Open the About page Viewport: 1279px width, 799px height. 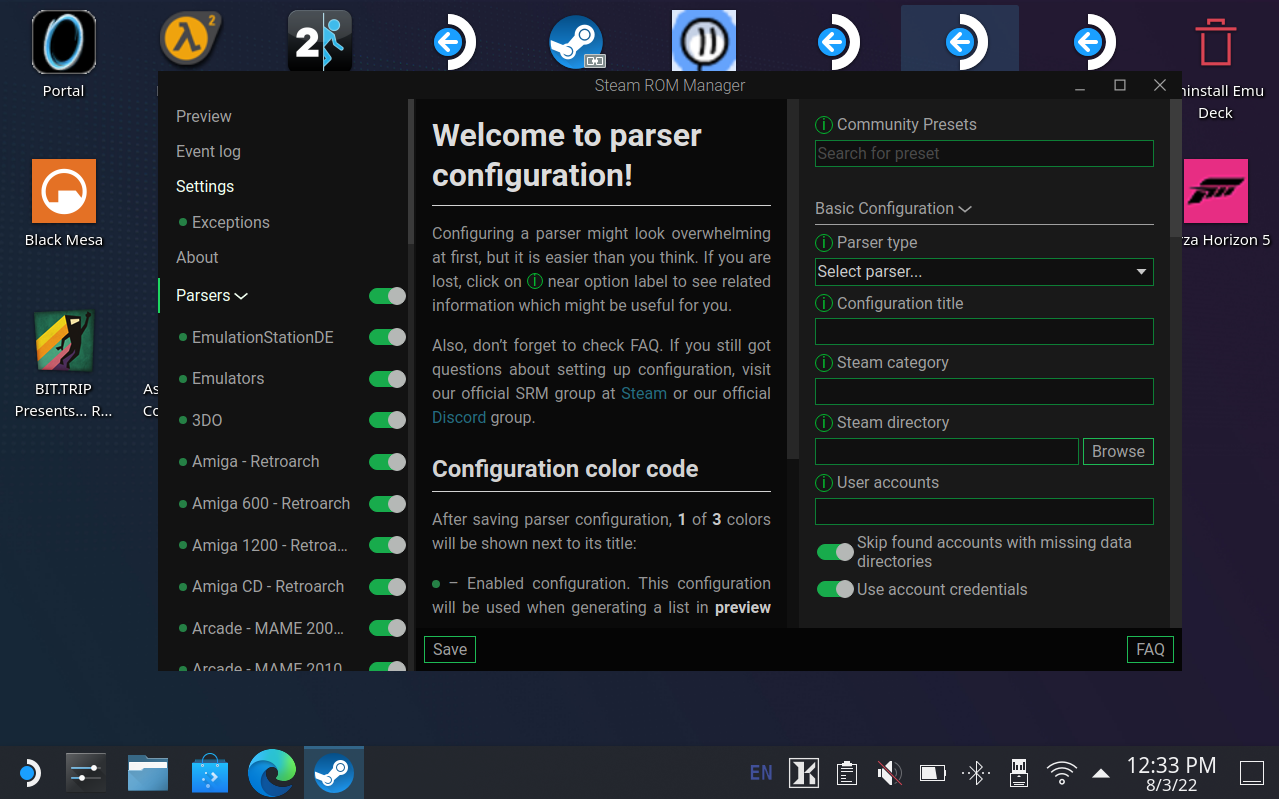(197, 258)
